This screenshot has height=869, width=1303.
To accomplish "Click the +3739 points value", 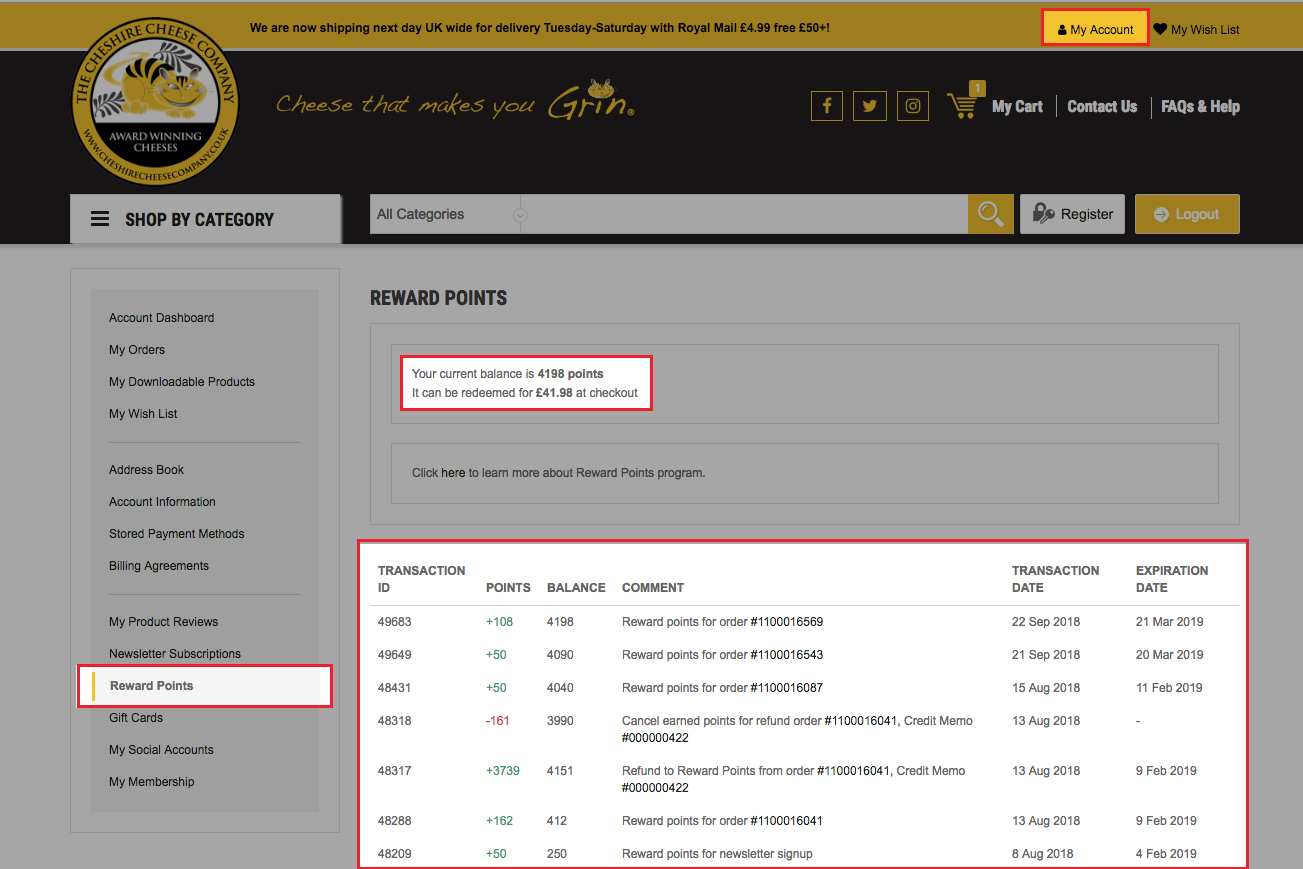I will click(503, 771).
